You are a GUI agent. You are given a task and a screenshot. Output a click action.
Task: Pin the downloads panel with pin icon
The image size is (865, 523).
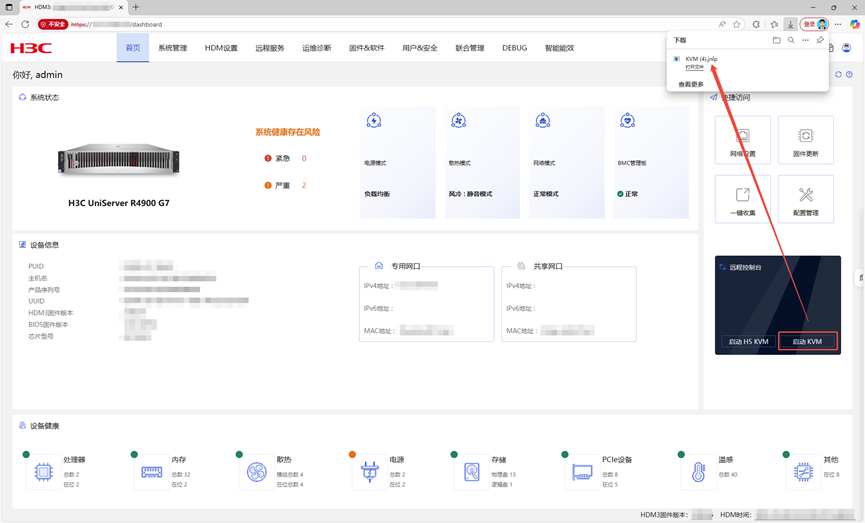[820, 41]
